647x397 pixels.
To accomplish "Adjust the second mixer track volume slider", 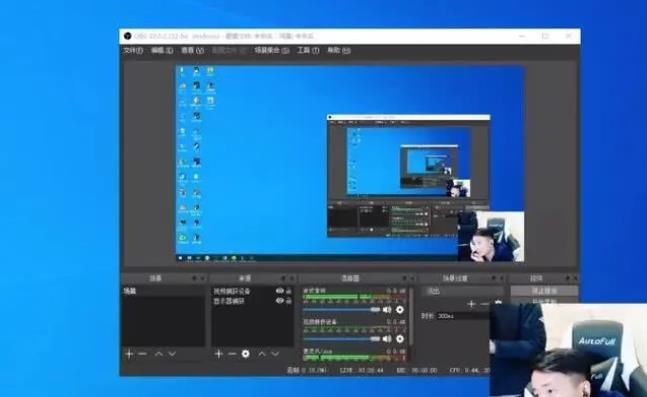I will click(x=341, y=339).
